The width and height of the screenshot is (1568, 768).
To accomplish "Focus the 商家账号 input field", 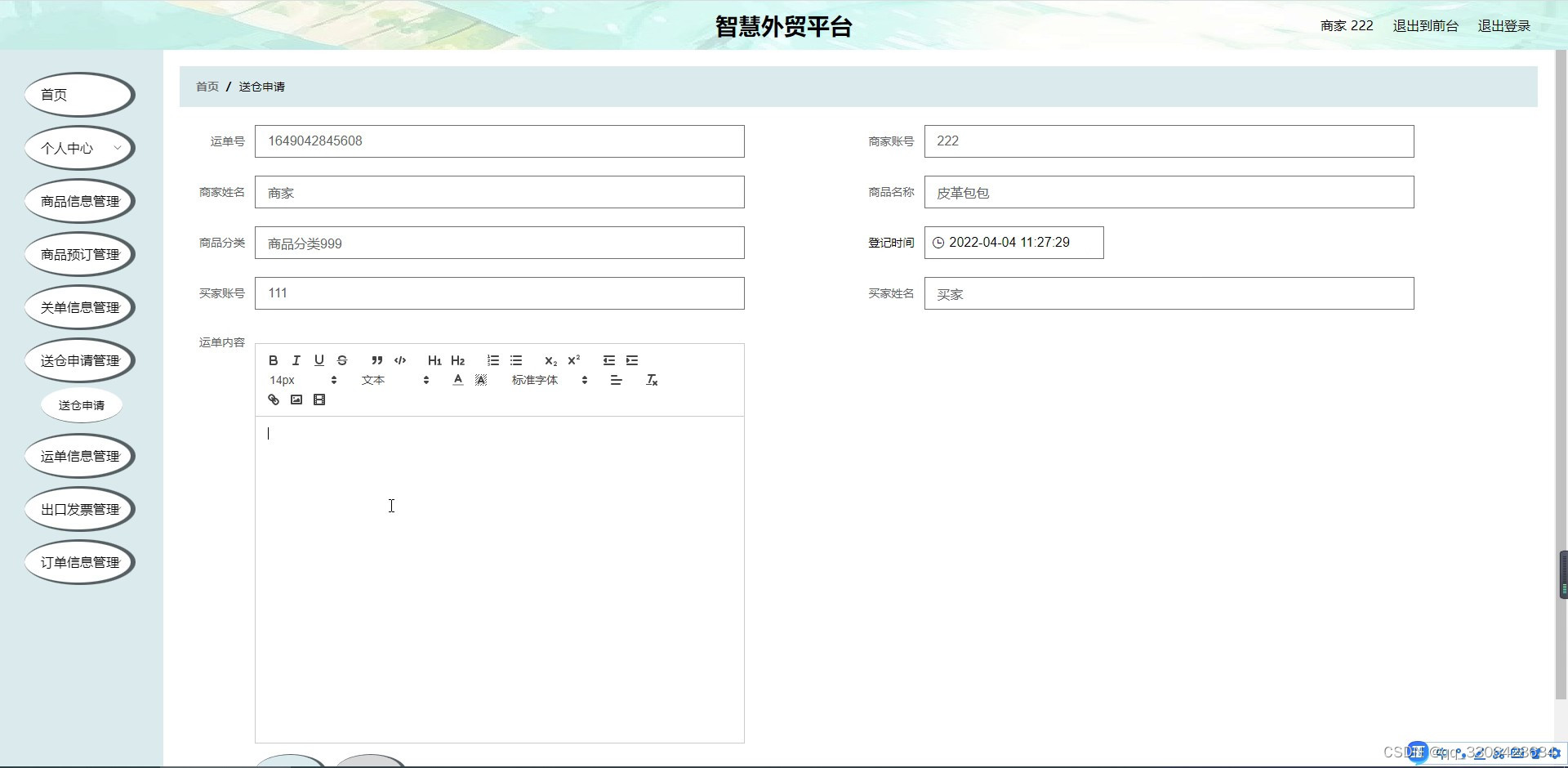I will 1169,141.
